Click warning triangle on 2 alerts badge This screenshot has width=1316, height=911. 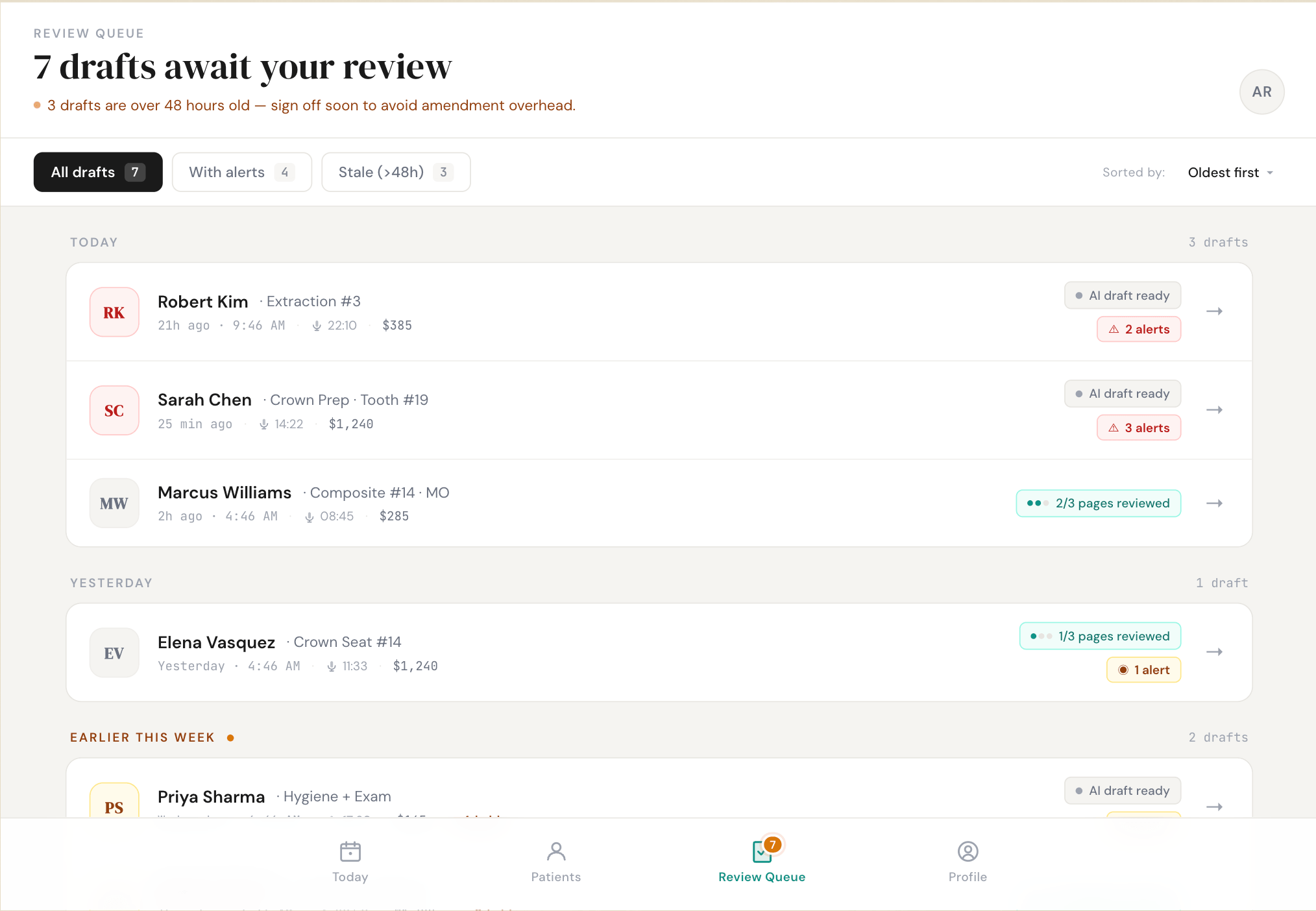point(1114,330)
